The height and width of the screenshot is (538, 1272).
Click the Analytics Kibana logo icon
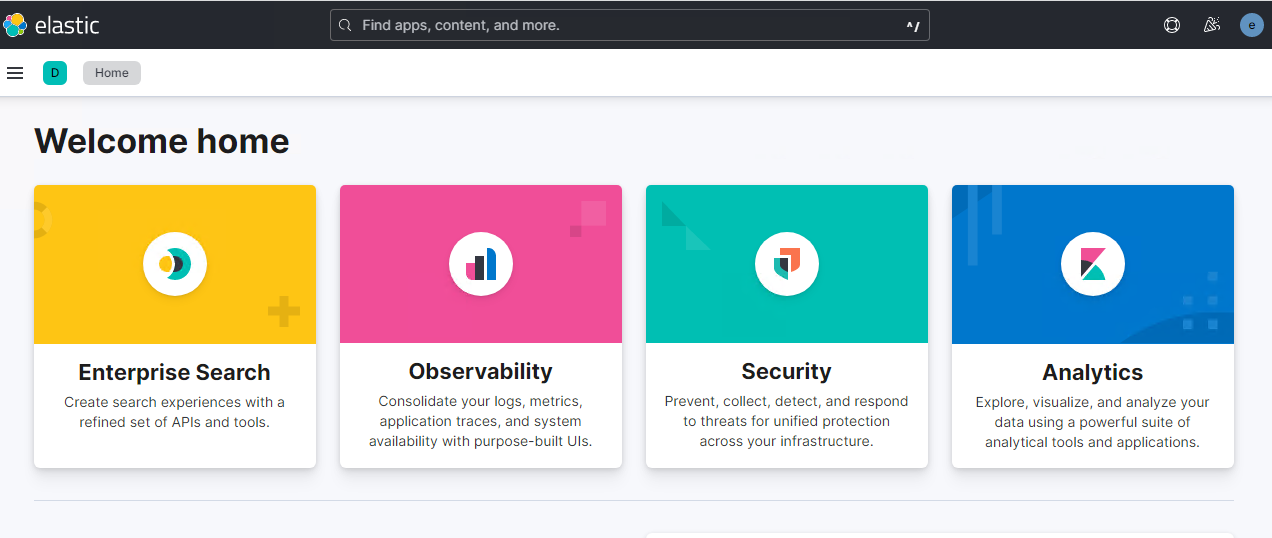[1093, 264]
